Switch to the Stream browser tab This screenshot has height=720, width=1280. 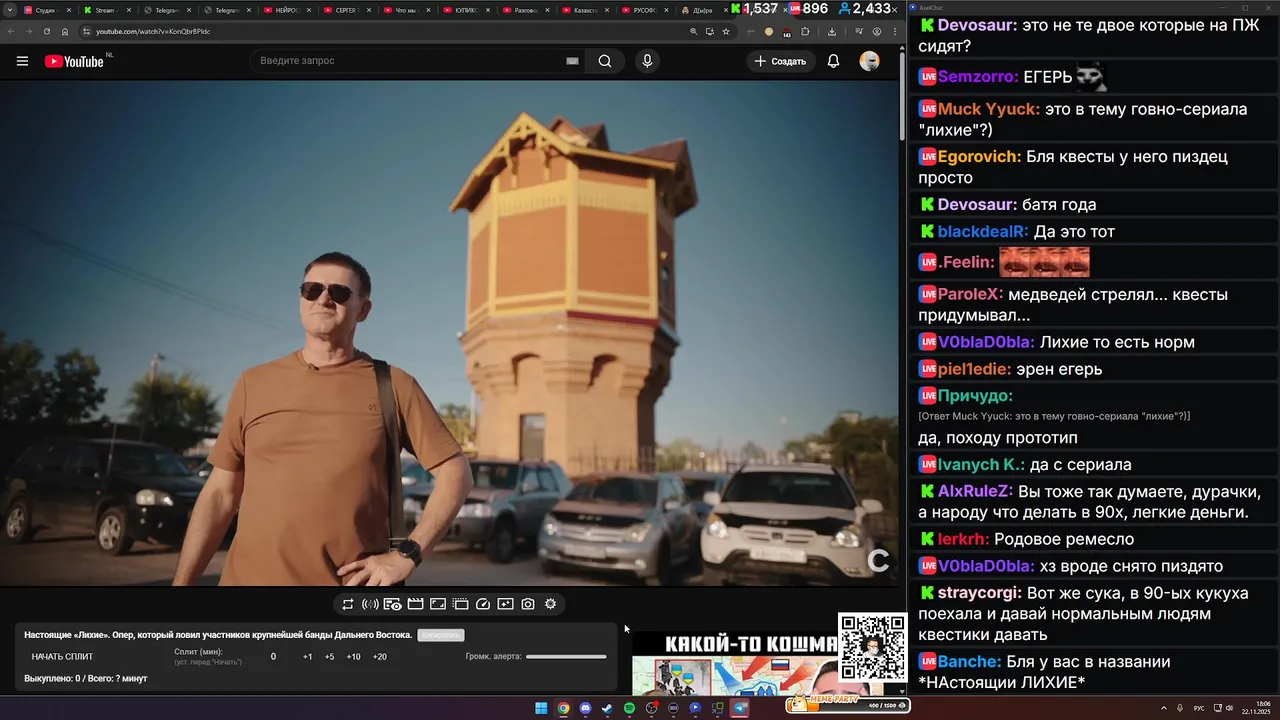(106, 10)
